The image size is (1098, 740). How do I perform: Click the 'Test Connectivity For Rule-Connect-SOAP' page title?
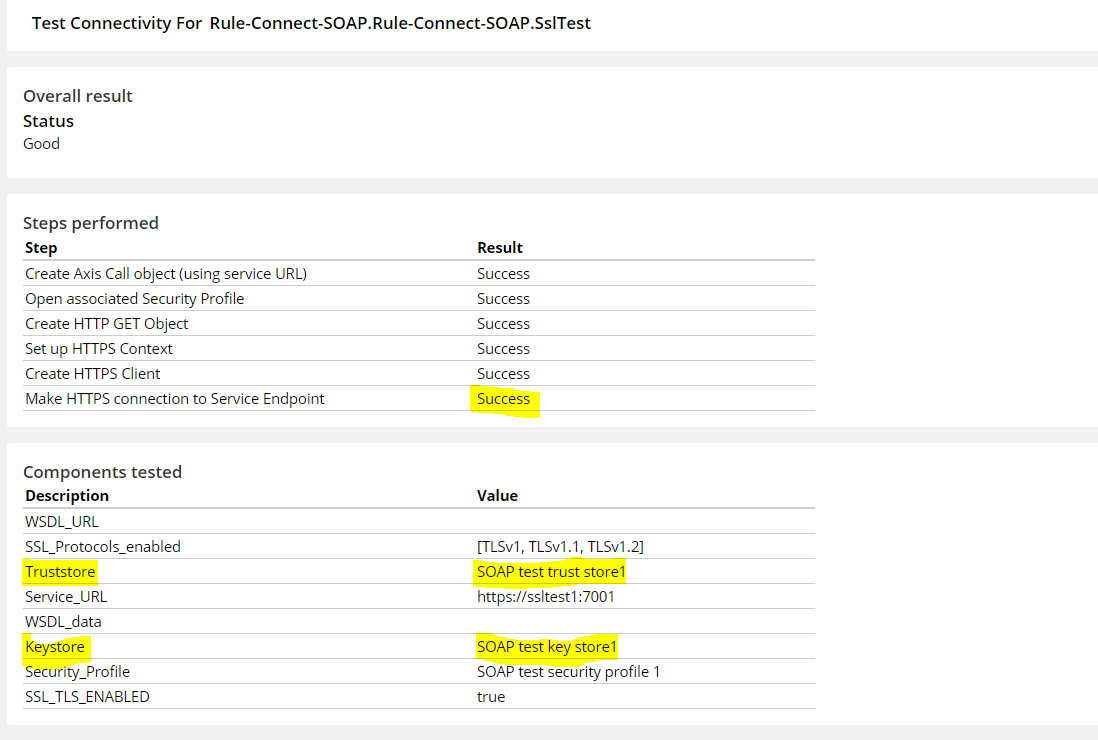point(312,23)
